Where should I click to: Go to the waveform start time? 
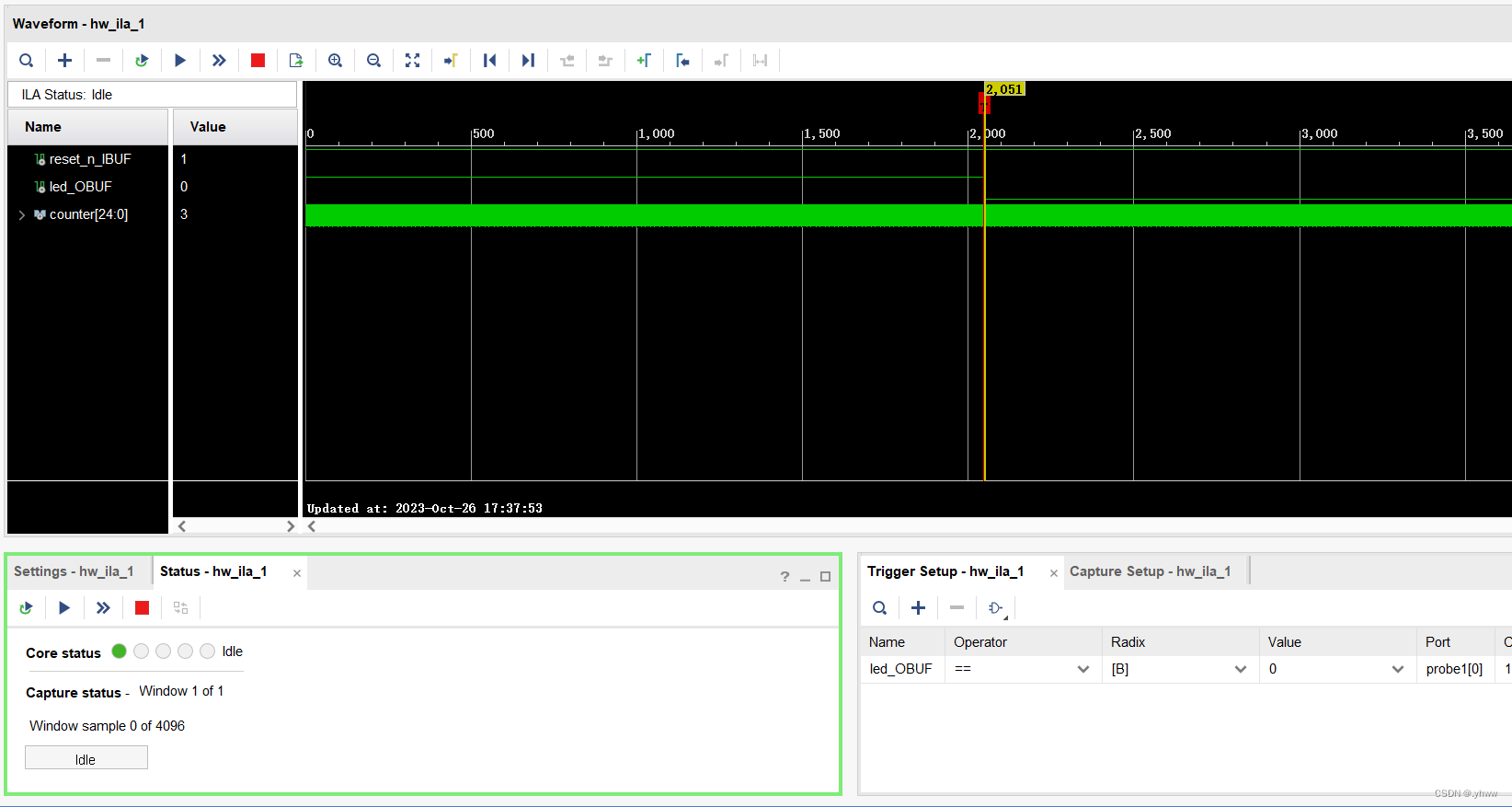pyautogui.click(x=490, y=61)
